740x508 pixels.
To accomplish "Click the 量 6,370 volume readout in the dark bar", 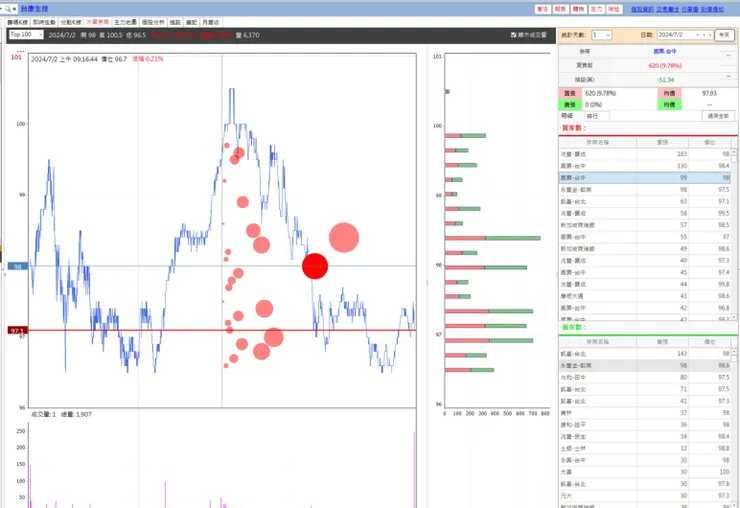I will 248,35.
